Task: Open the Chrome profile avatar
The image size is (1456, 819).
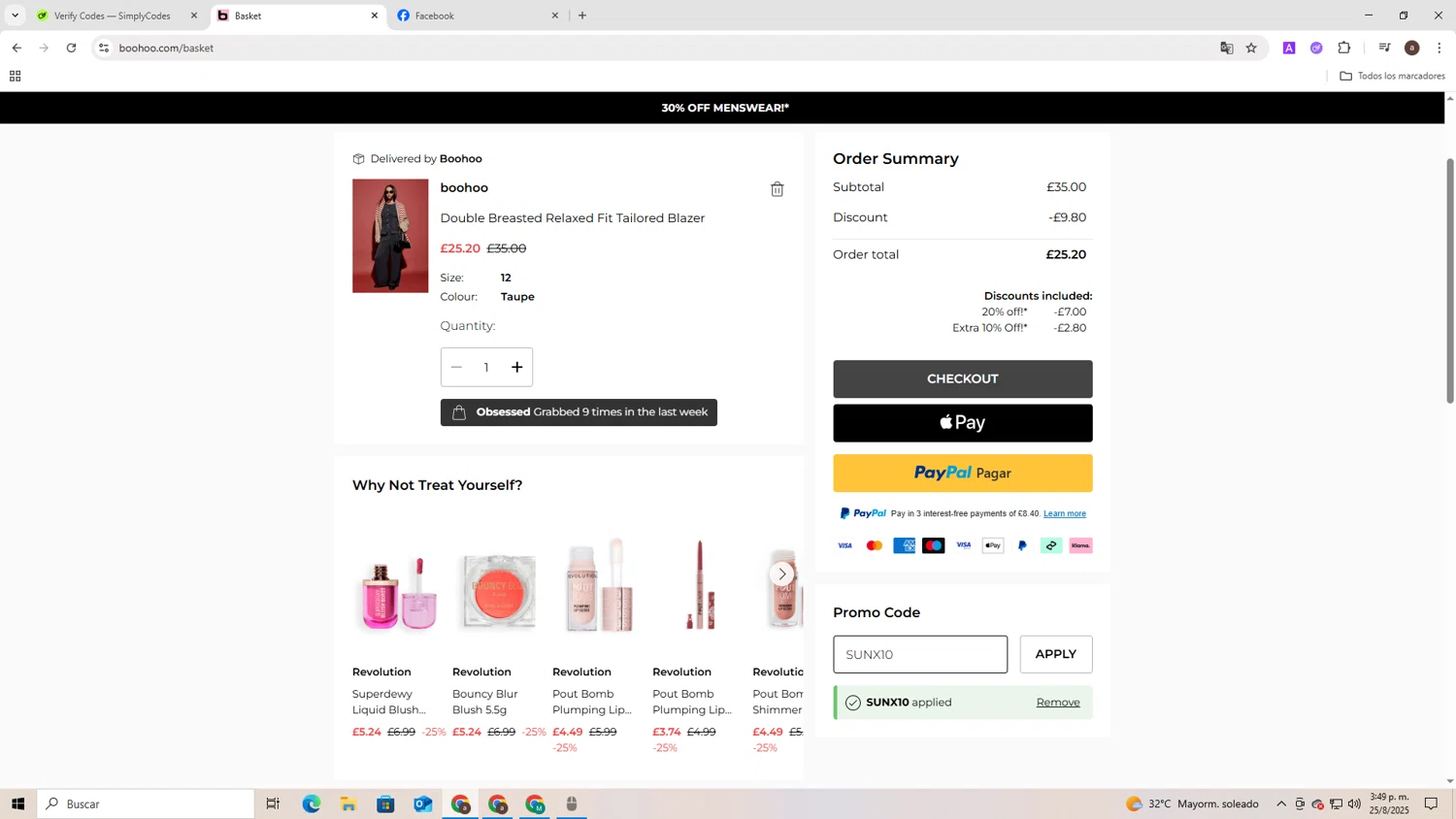Action: point(1412,48)
